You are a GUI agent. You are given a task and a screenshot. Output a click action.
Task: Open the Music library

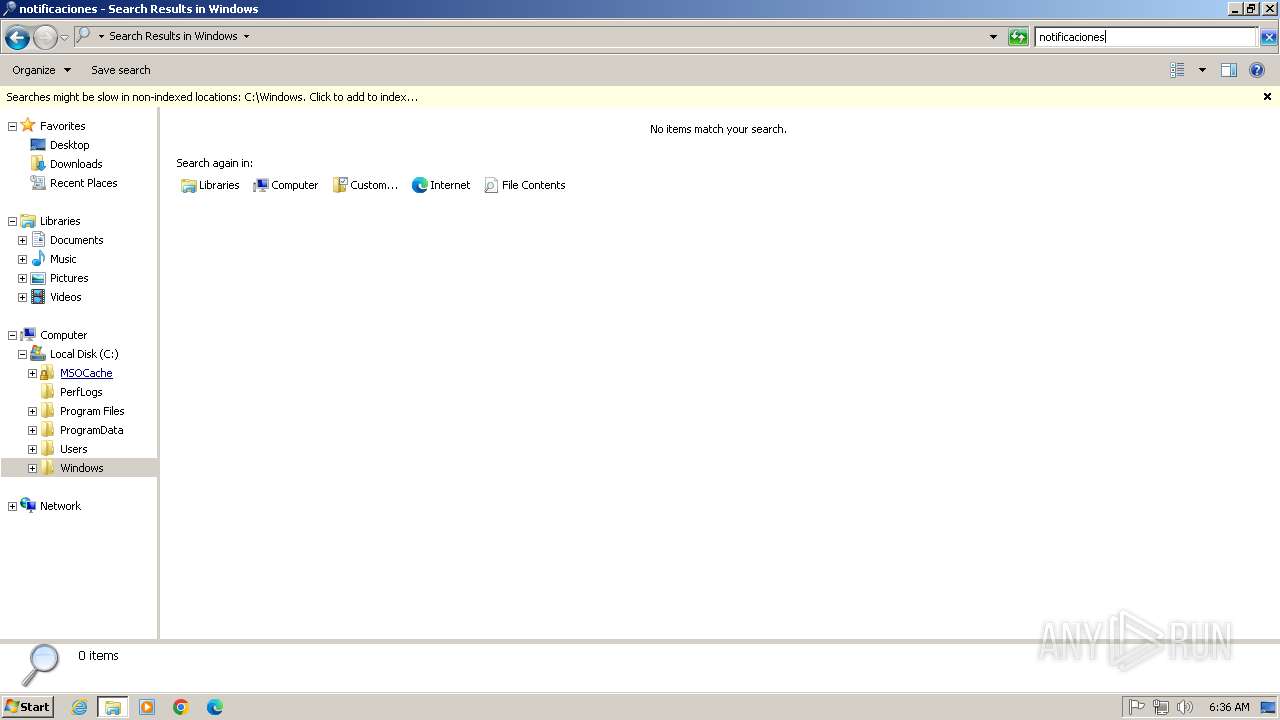click(x=63, y=259)
